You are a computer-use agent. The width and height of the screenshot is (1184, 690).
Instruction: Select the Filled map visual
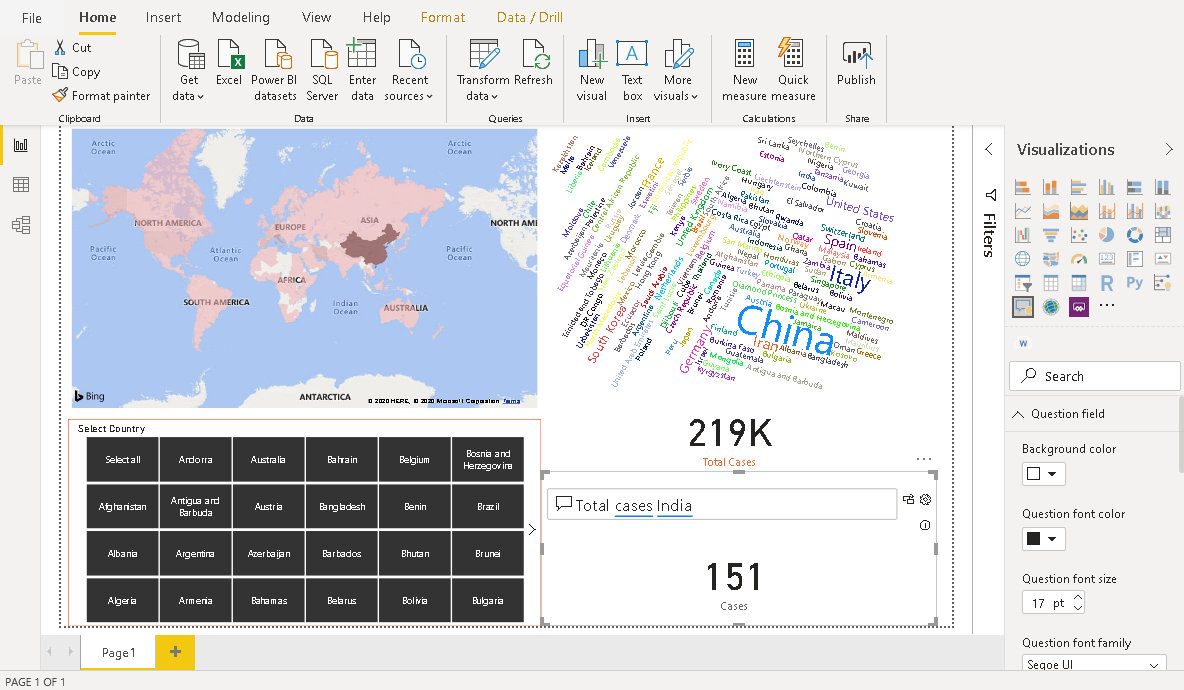point(1050,259)
